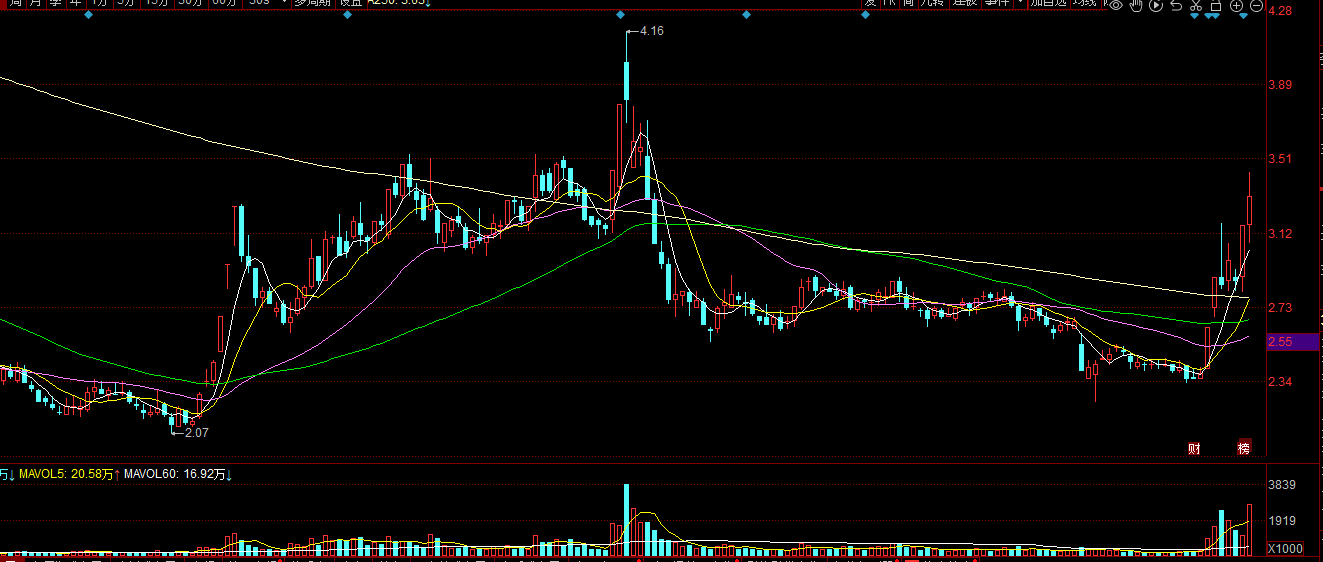Image resolution: width=1323 pixels, height=562 pixels.
Task: Click the blue diamond marker above the 4.16 peak
Action: click(x=620, y=15)
